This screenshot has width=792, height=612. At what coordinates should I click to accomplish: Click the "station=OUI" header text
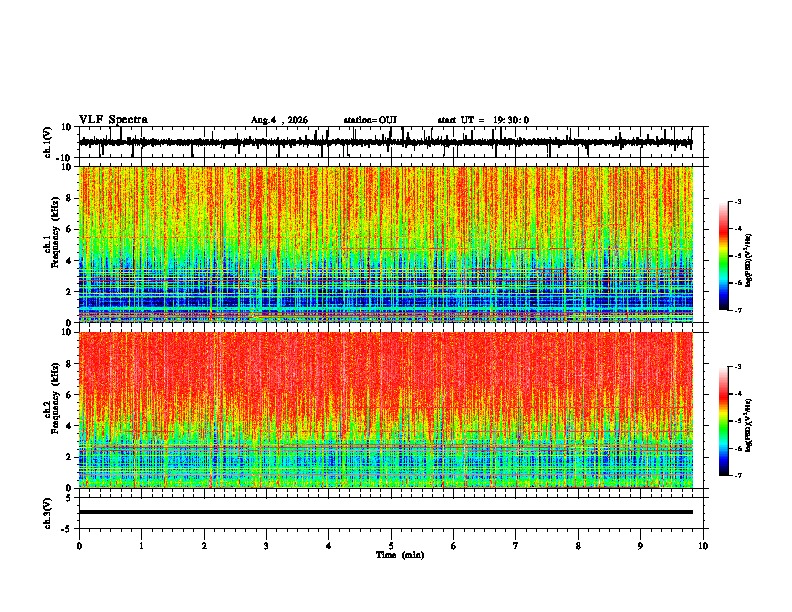click(x=370, y=120)
